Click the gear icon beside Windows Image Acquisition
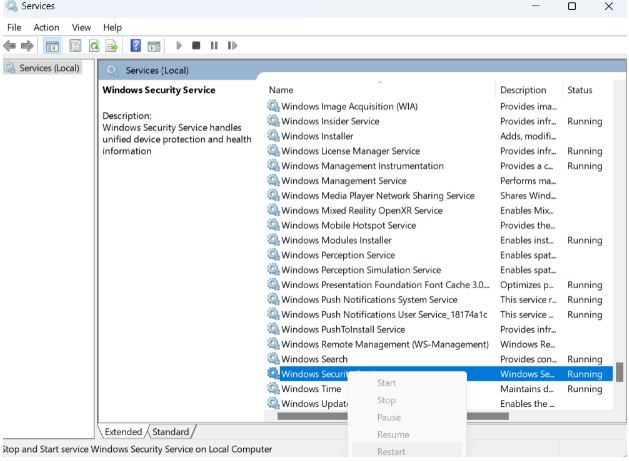 pyautogui.click(x=274, y=106)
